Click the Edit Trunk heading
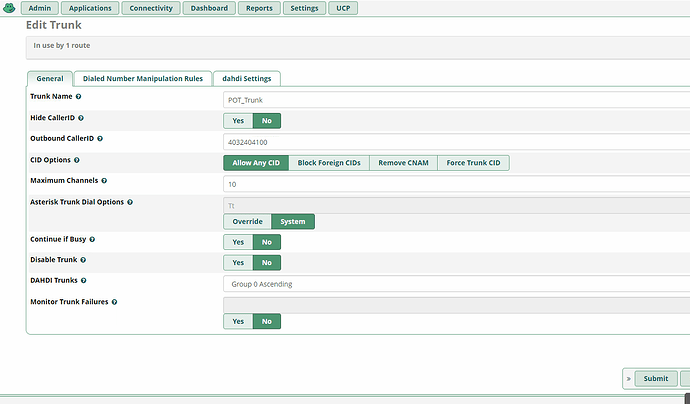The width and height of the screenshot is (690, 404). coord(54,25)
